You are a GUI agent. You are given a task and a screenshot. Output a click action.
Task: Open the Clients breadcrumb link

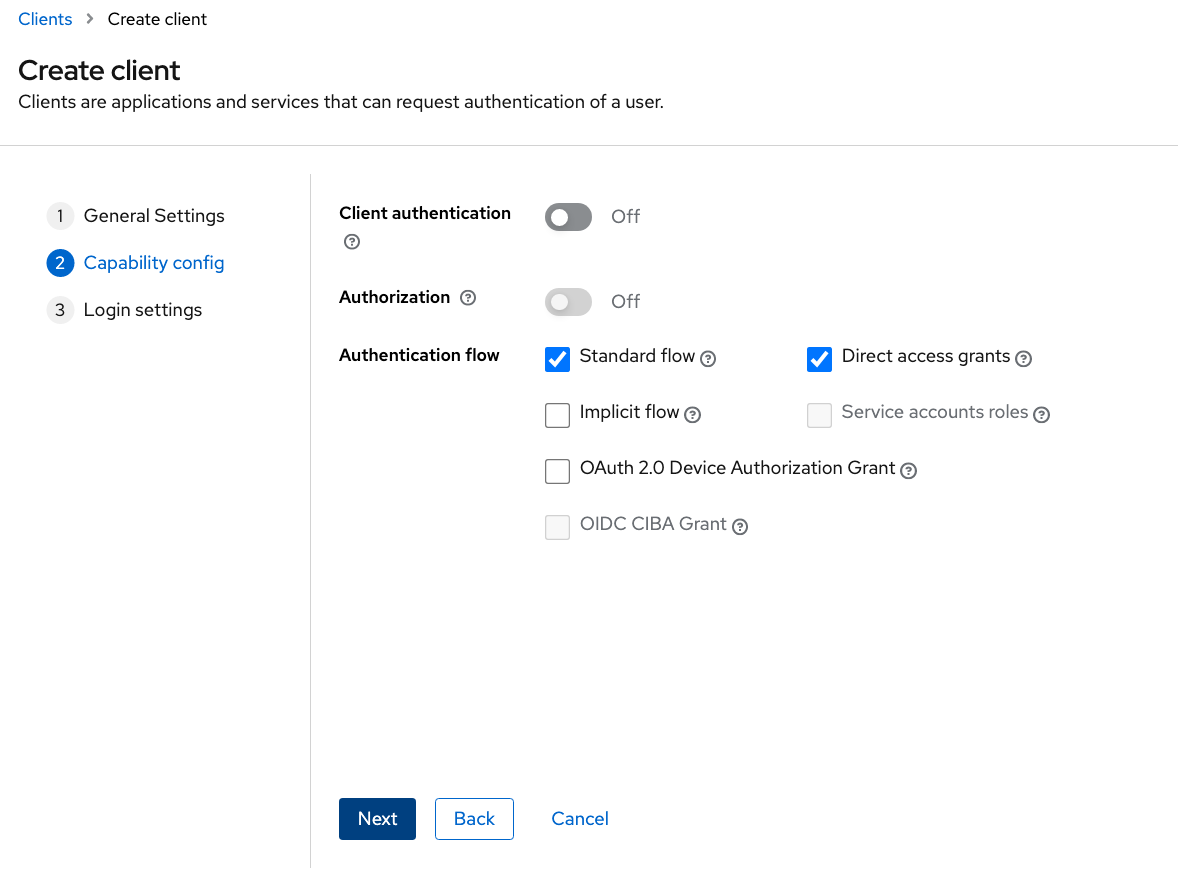click(x=45, y=19)
